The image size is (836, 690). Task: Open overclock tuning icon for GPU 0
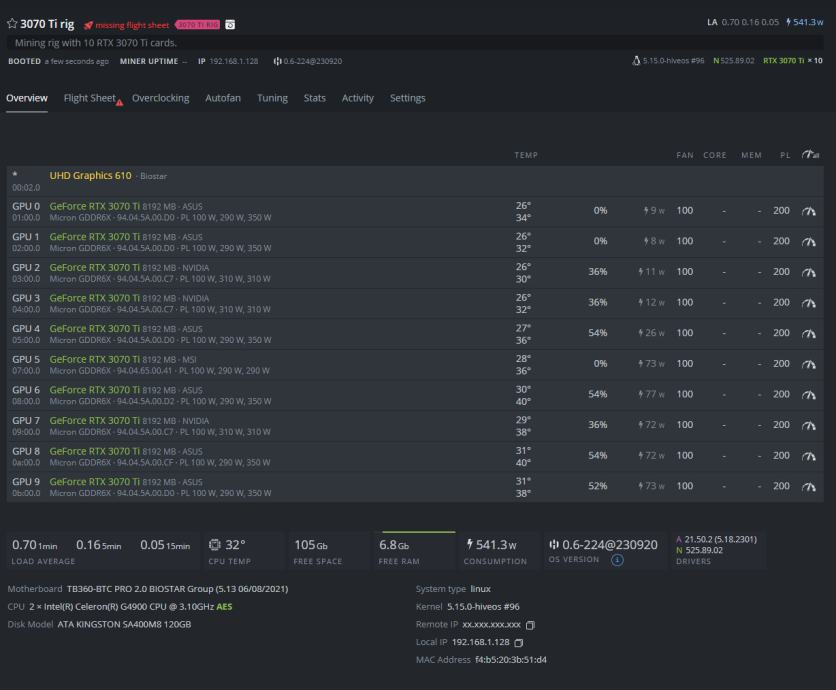point(809,211)
